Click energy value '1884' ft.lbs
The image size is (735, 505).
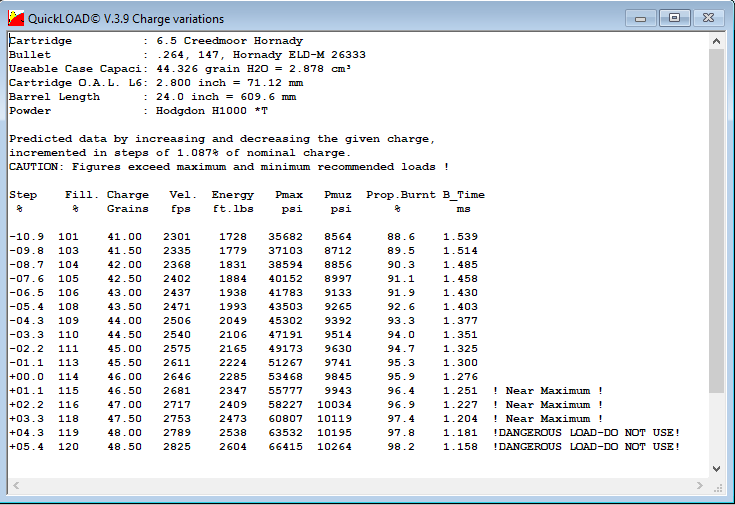click(x=232, y=279)
